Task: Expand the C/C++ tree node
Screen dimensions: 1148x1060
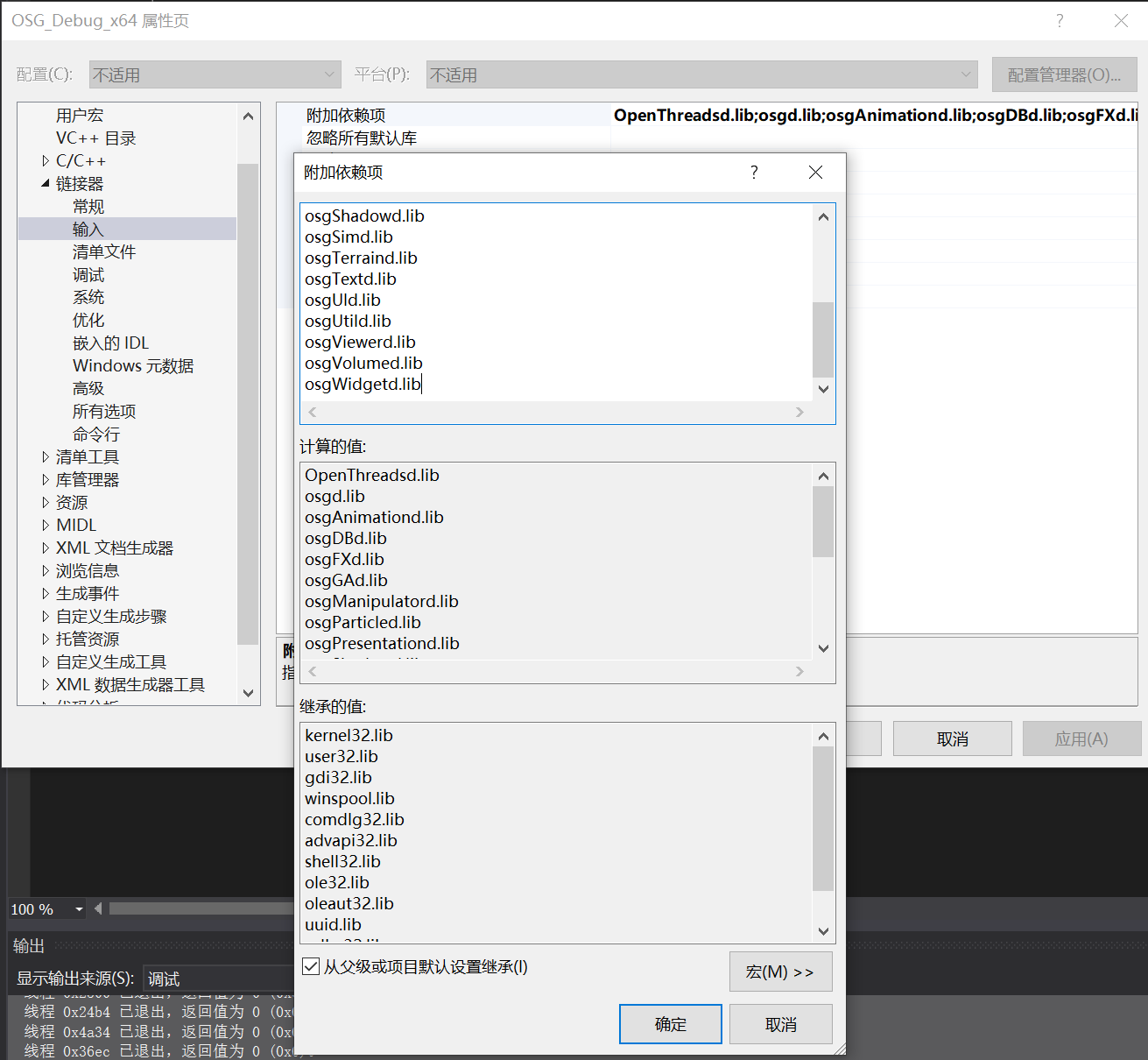Action: (x=46, y=160)
